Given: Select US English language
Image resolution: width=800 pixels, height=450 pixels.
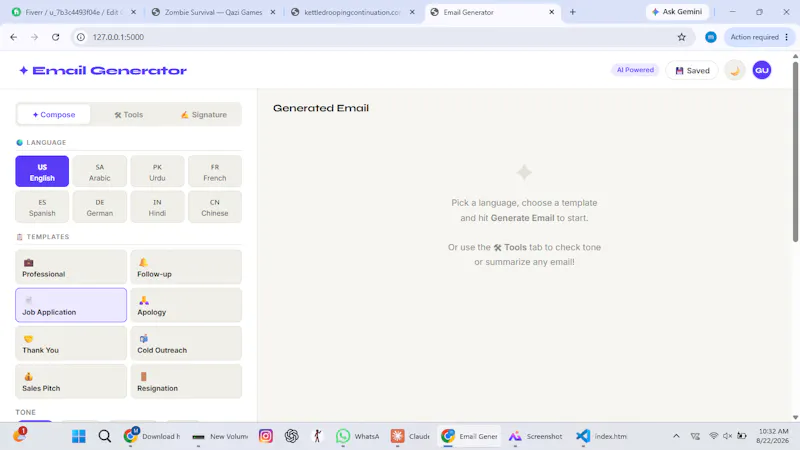Looking at the screenshot, I should coord(42,172).
